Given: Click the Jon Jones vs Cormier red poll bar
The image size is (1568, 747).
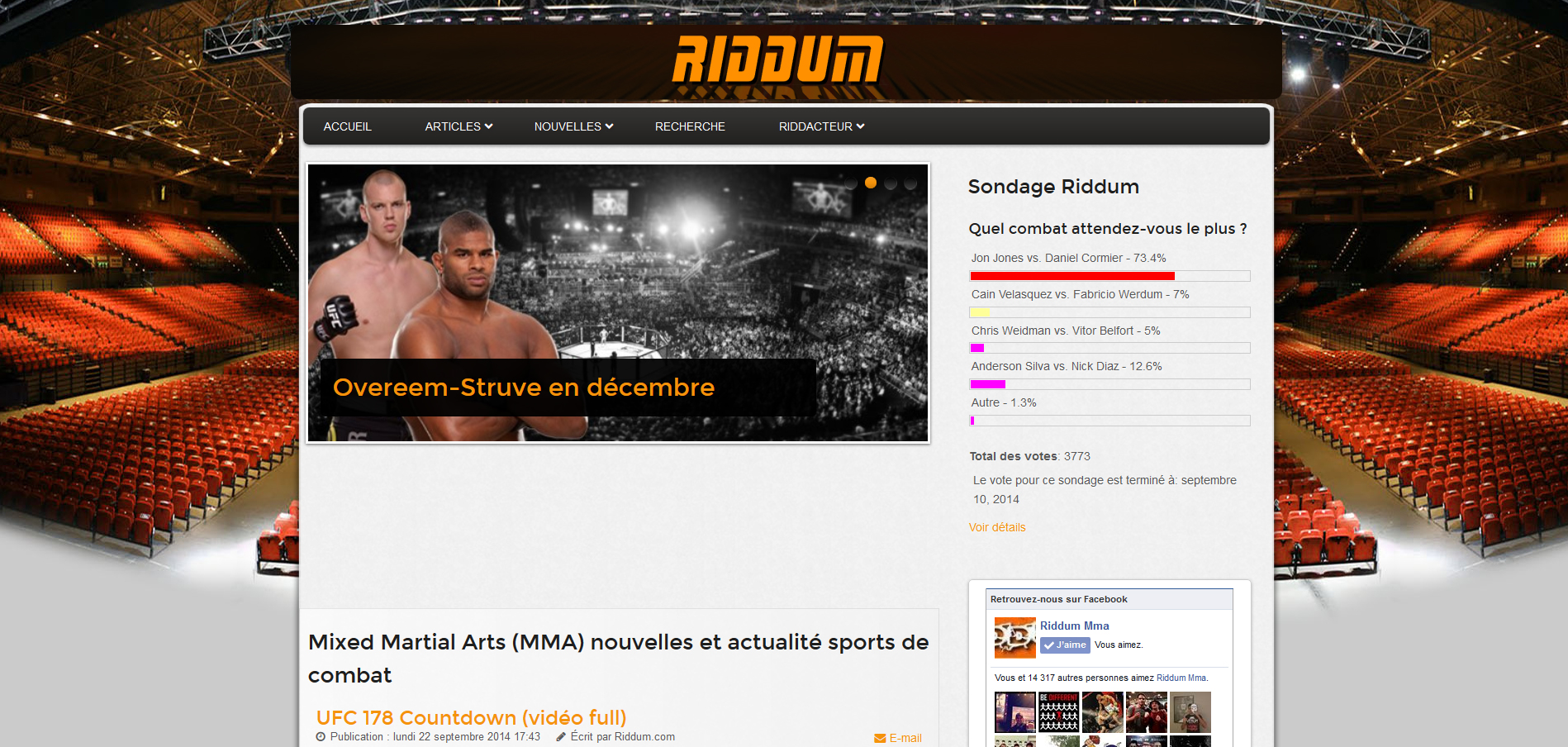Looking at the screenshot, I should coord(1072,276).
